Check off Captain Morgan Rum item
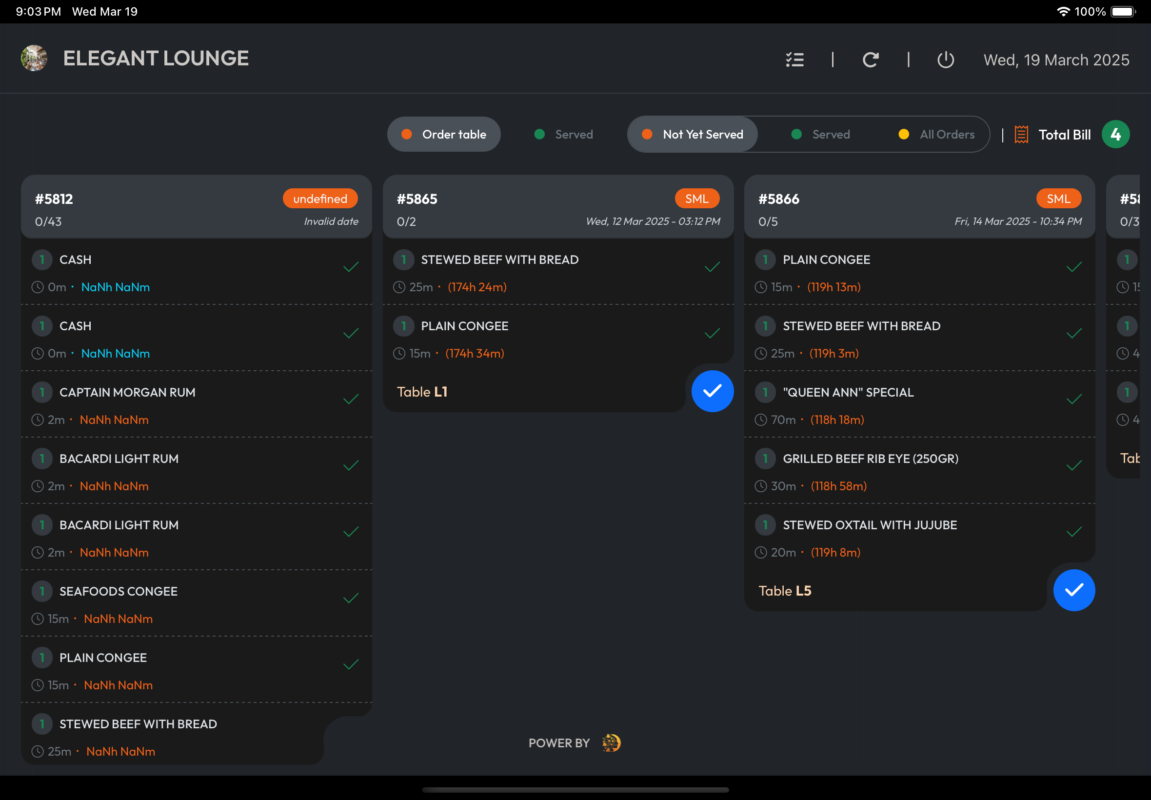 pyautogui.click(x=351, y=399)
